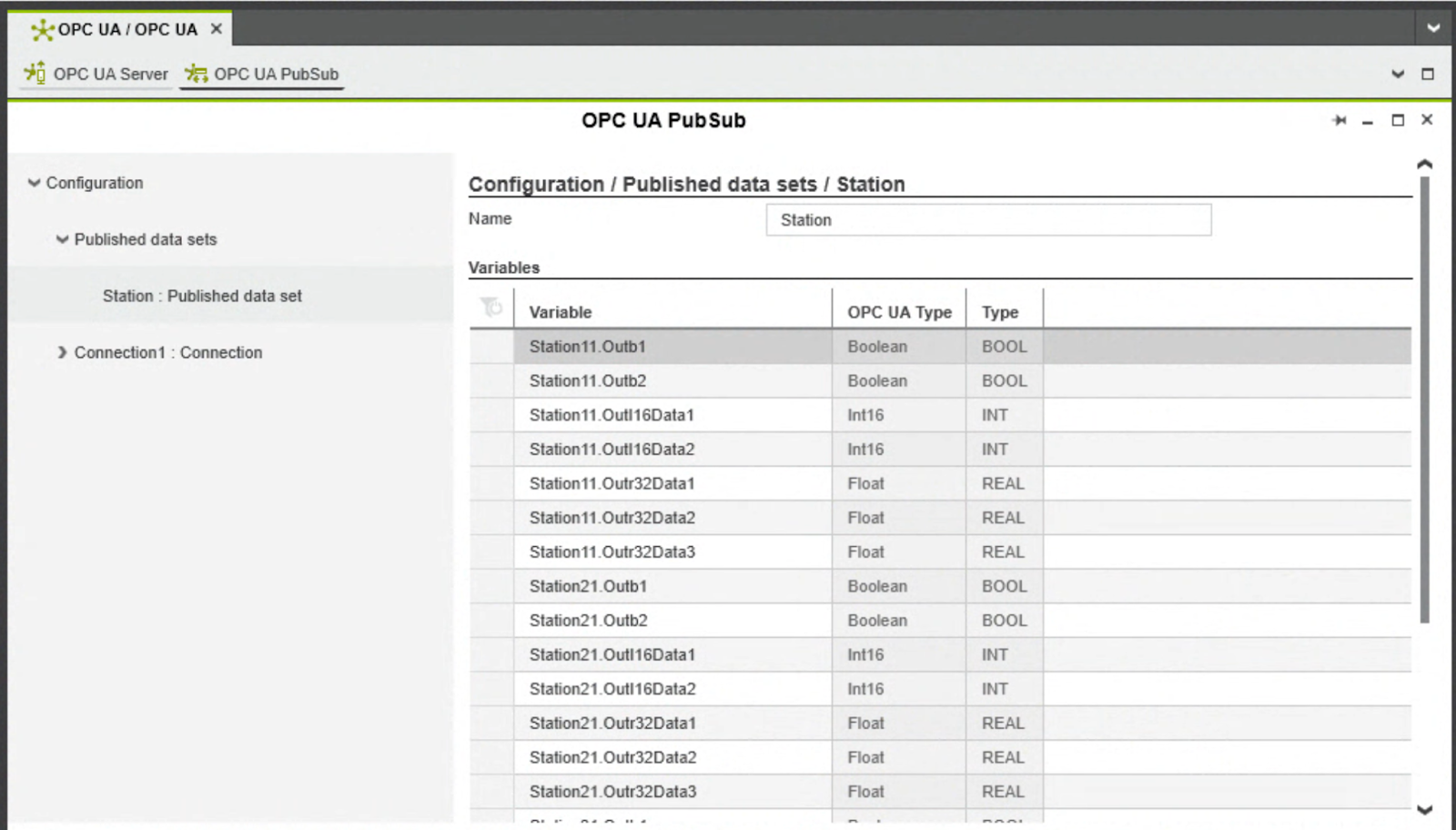Click REAL cell of Station21.Outr32Data2

(1005, 758)
